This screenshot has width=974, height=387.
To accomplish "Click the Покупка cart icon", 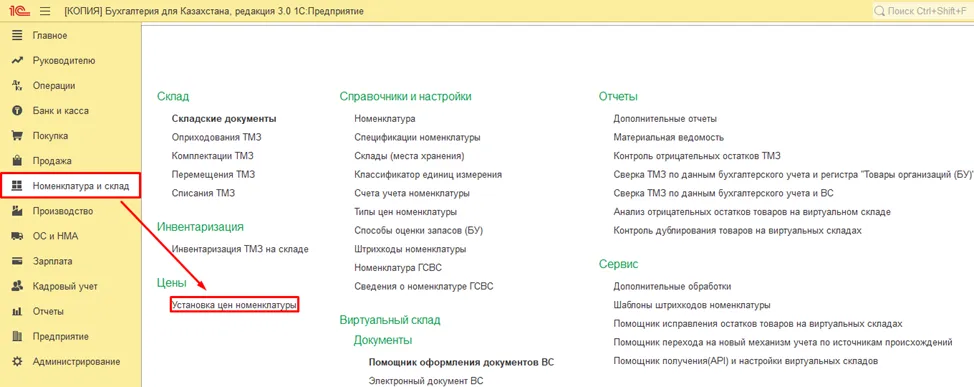I will pyautogui.click(x=17, y=135).
